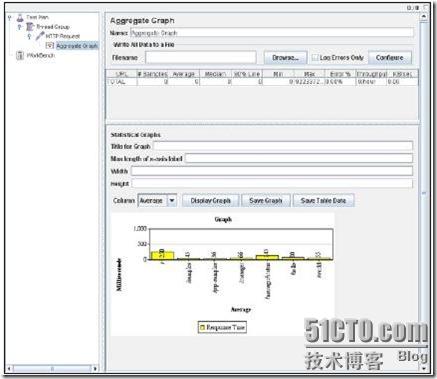Click the Average column header in table
The width and height of the screenshot is (437, 379).
(x=184, y=74)
